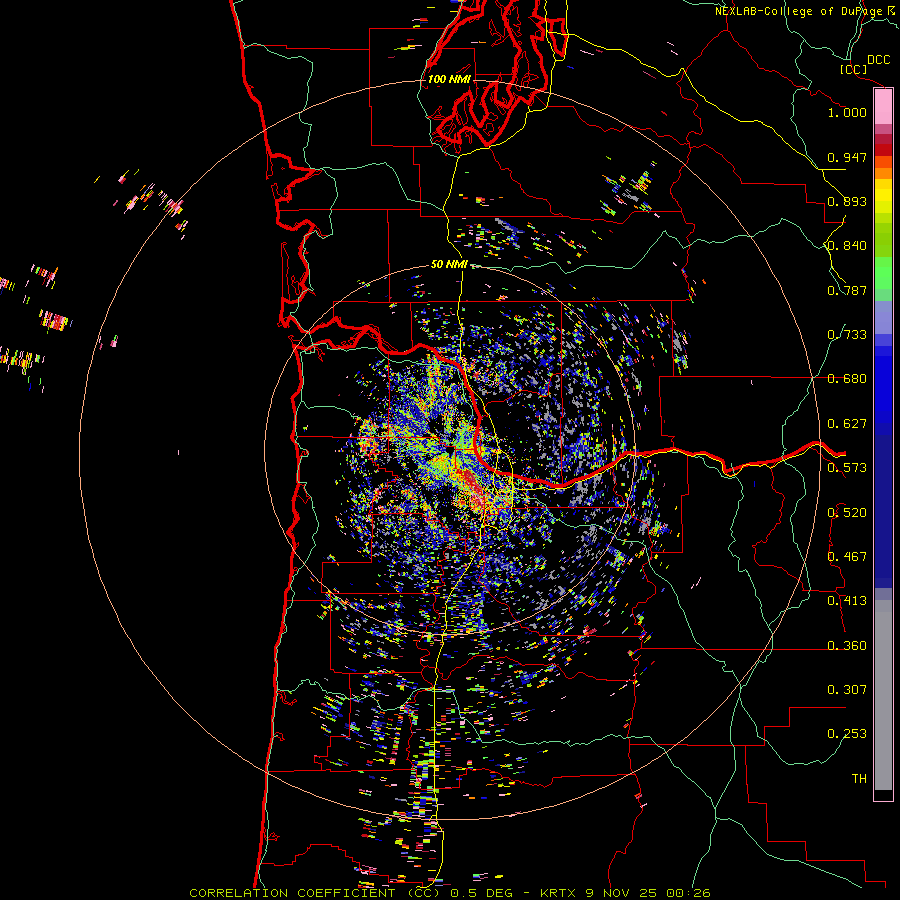Select the 0.680 color scale value
This screenshot has height=900, width=900.
point(847,379)
